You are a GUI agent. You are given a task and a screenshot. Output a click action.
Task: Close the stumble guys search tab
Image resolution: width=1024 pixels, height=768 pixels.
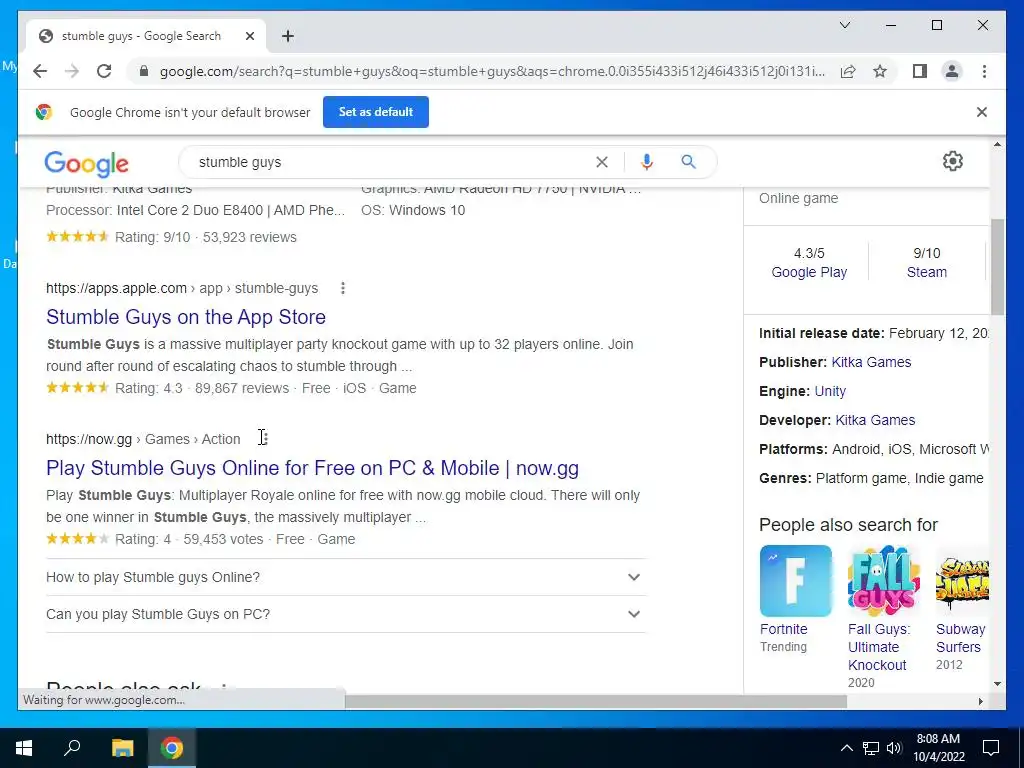pos(249,36)
